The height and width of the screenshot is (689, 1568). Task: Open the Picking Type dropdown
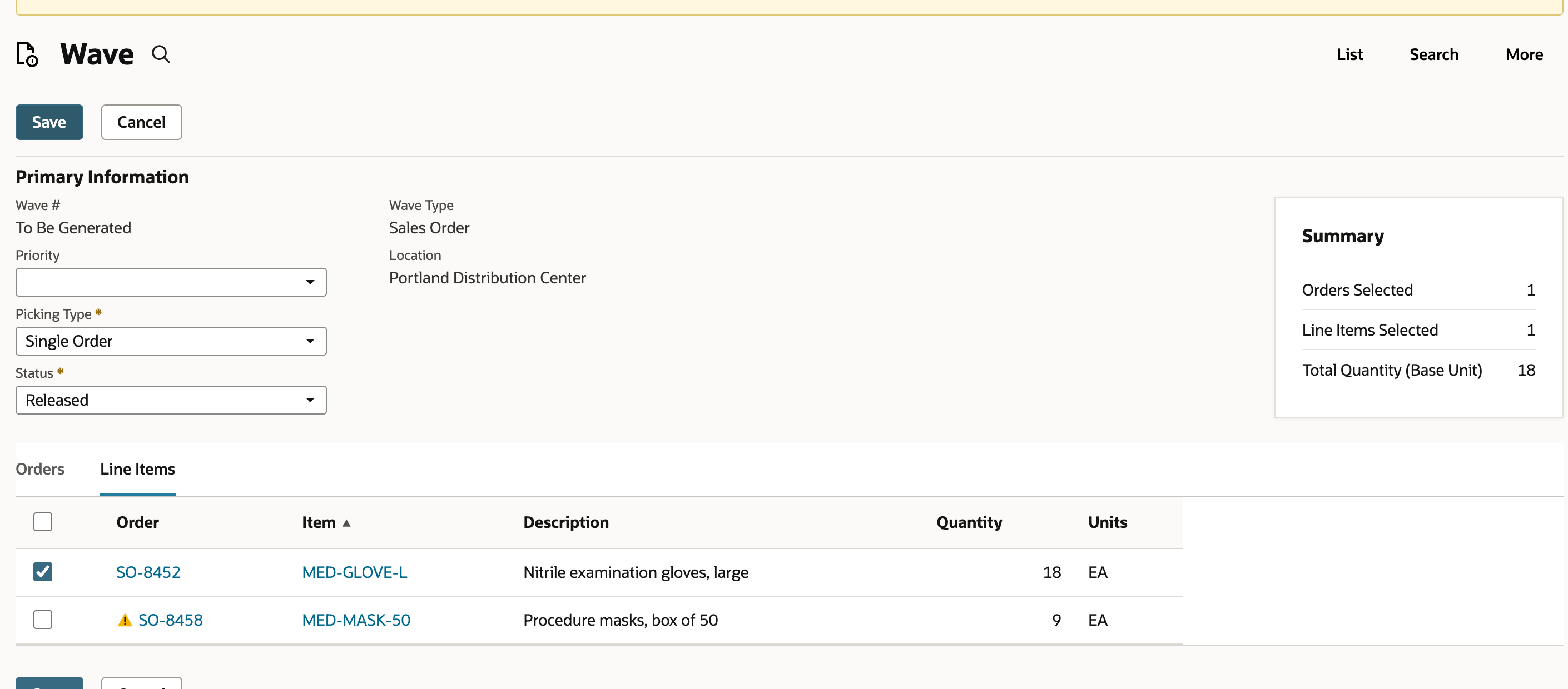tap(171, 341)
